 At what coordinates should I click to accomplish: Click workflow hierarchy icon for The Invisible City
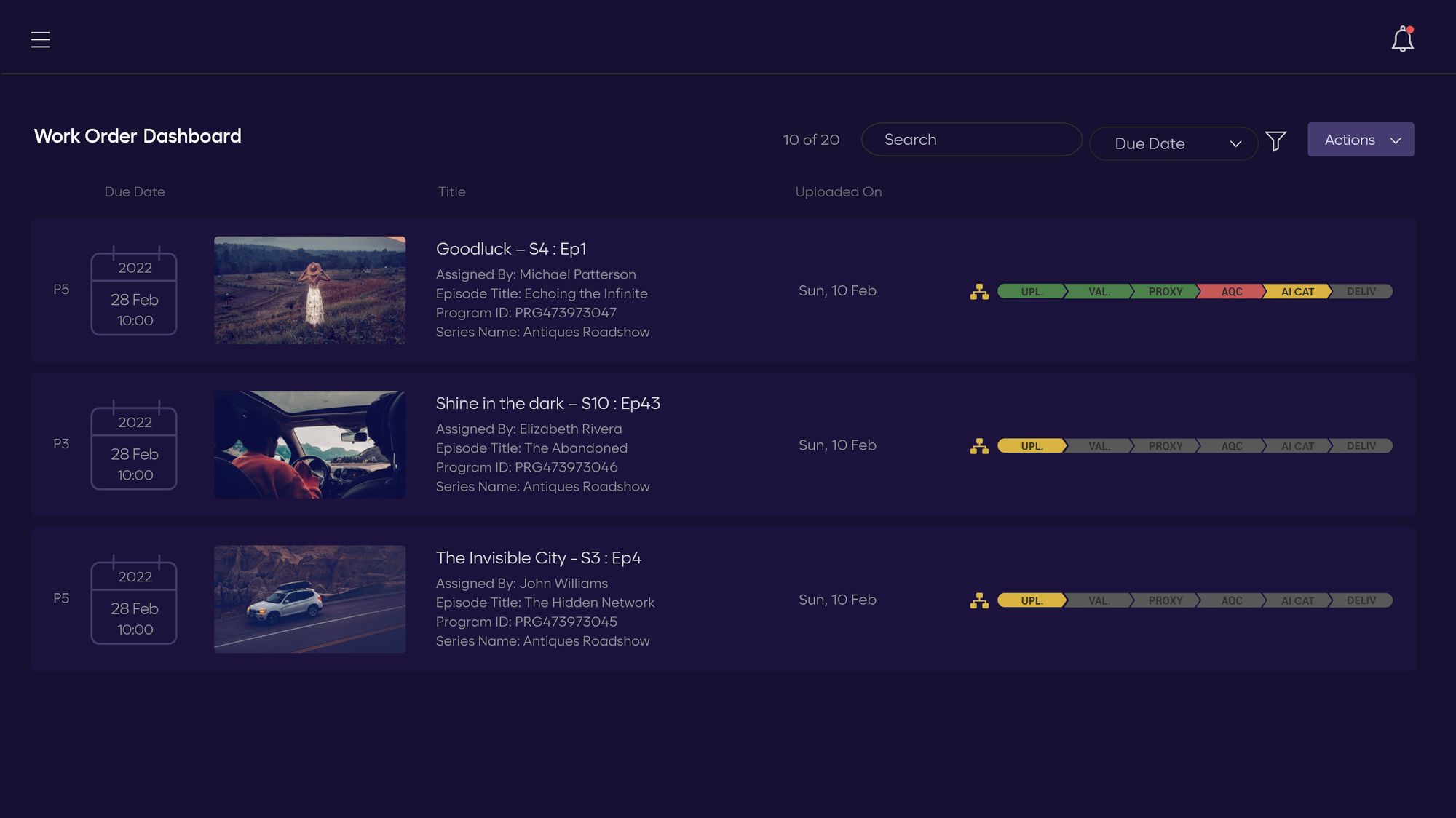click(x=979, y=600)
